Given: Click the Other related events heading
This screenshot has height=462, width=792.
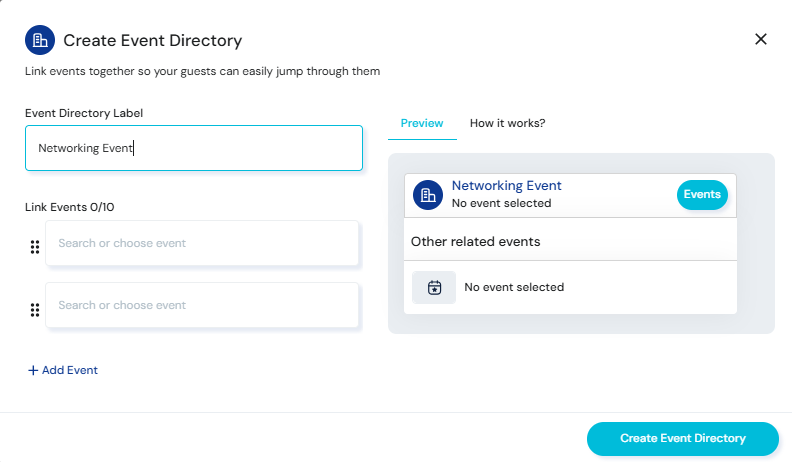Looking at the screenshot, I should coord(475,241).
